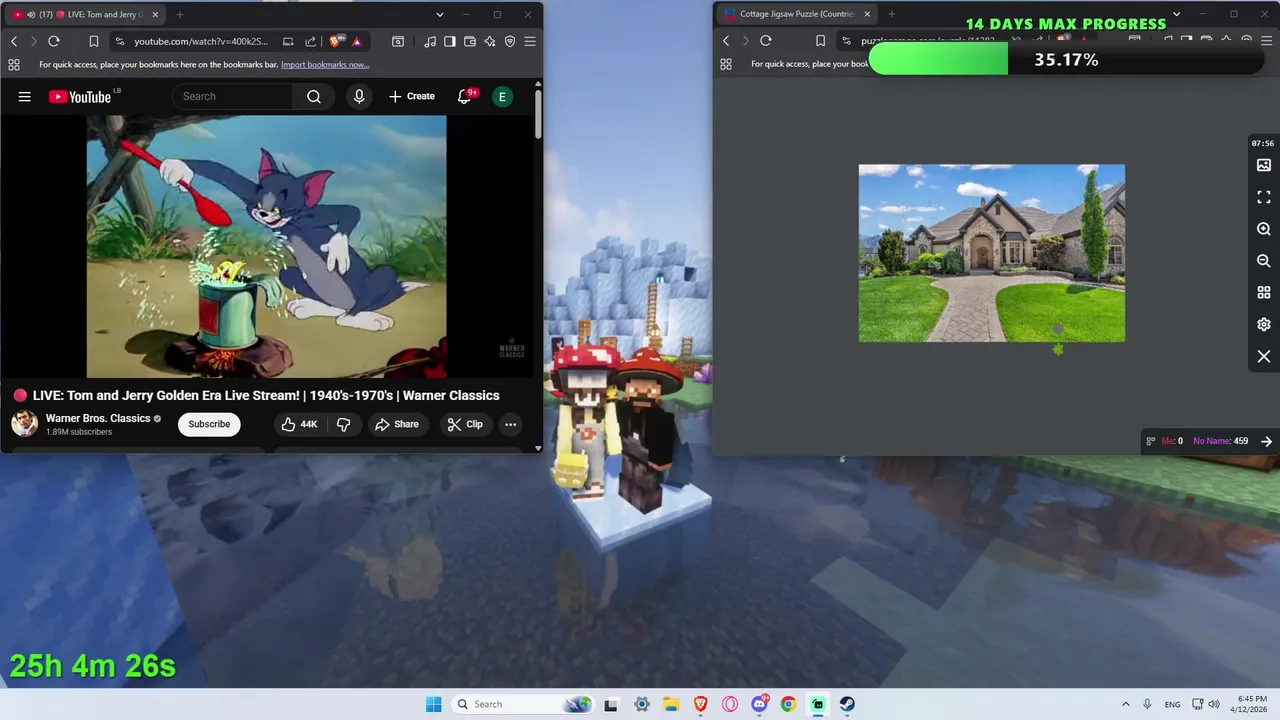Mute the YouTube tab via speaker icon

pos(32,14)
